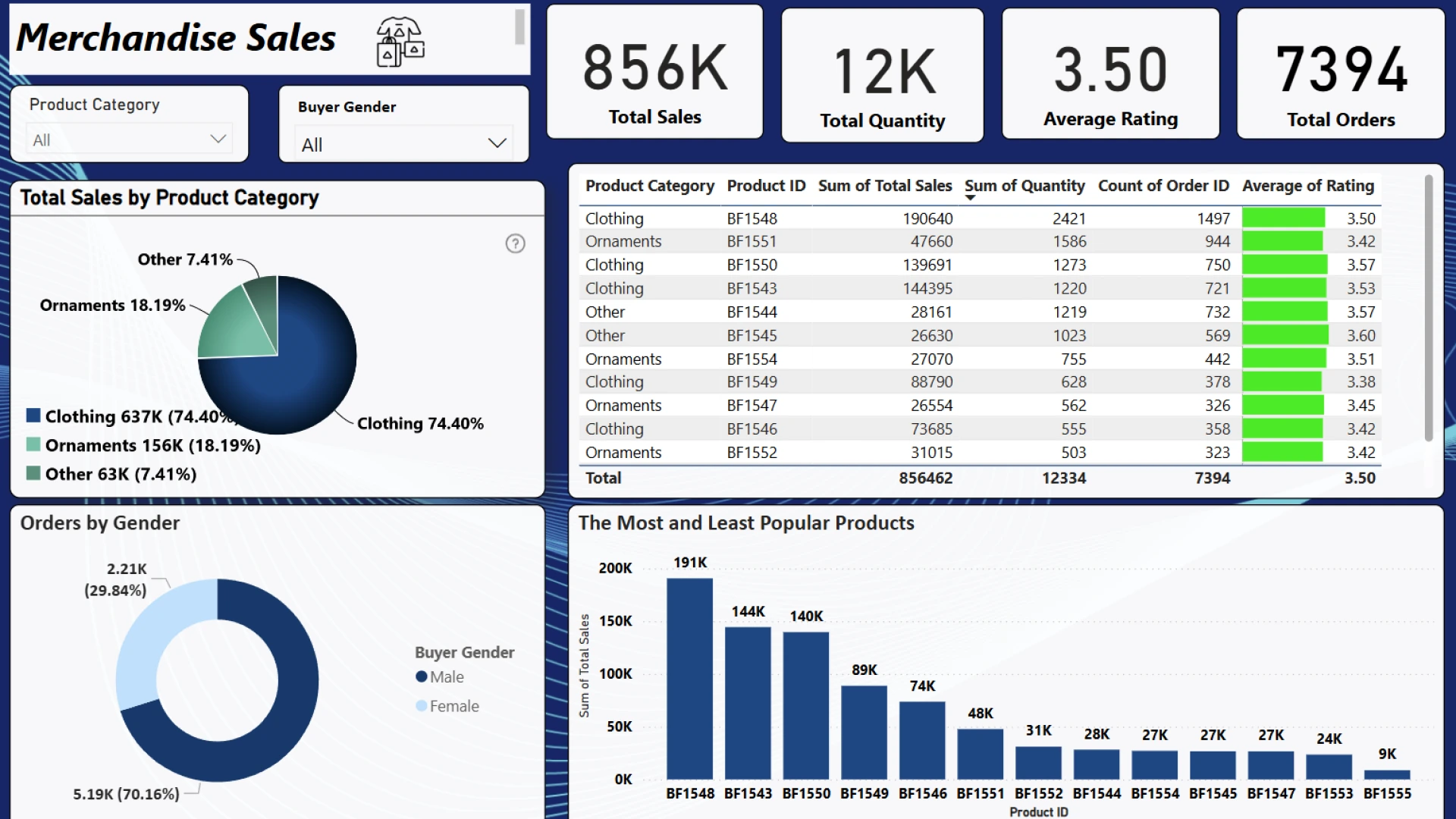The image size is (1456, 819).
Task: Select the 856K Total Sales card
Action: [x=654, y=72]
